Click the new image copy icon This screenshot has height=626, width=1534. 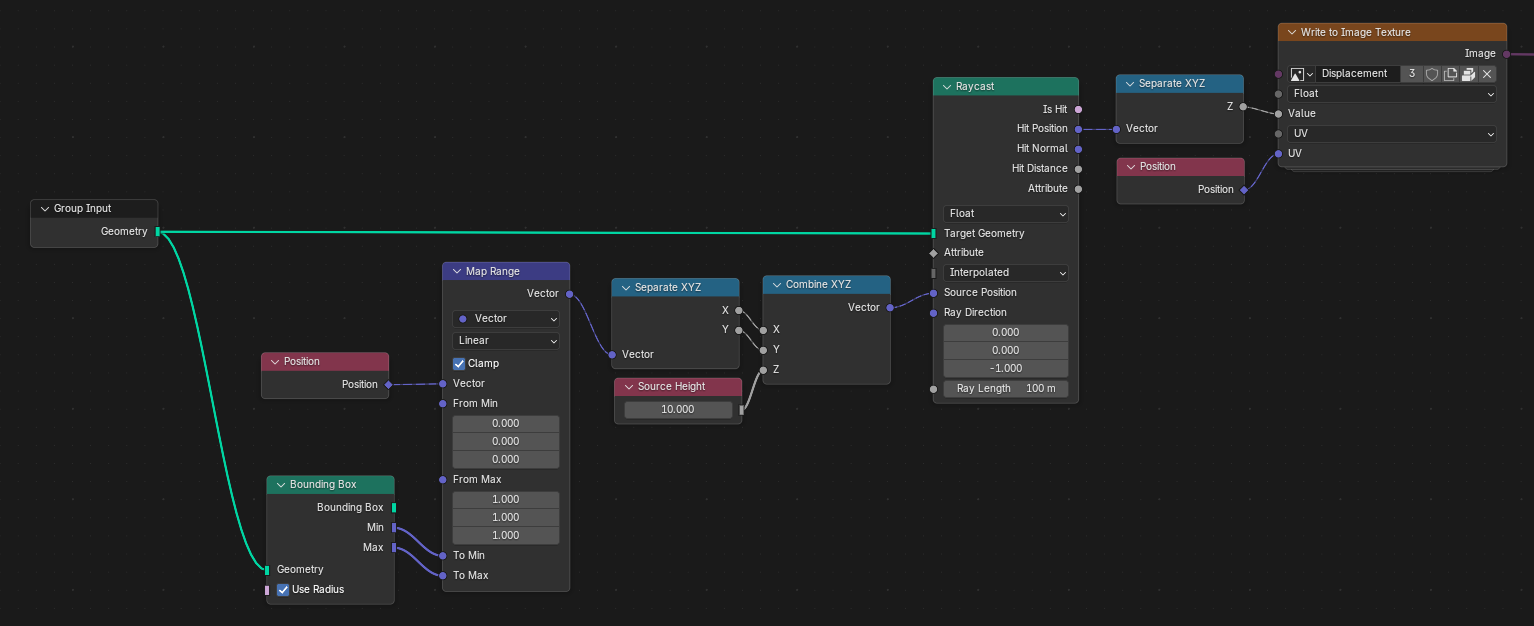pyautogui.click(x=1450, y=74)
